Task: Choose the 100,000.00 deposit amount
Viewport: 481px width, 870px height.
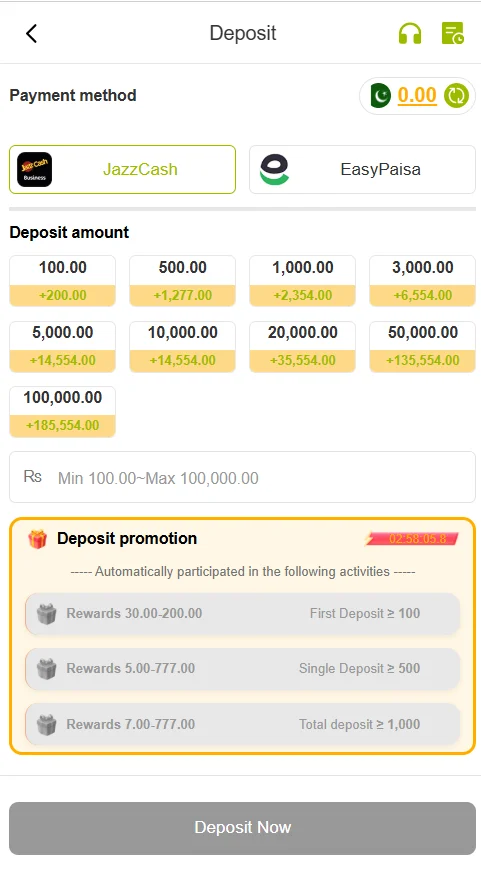Action: 63,412
